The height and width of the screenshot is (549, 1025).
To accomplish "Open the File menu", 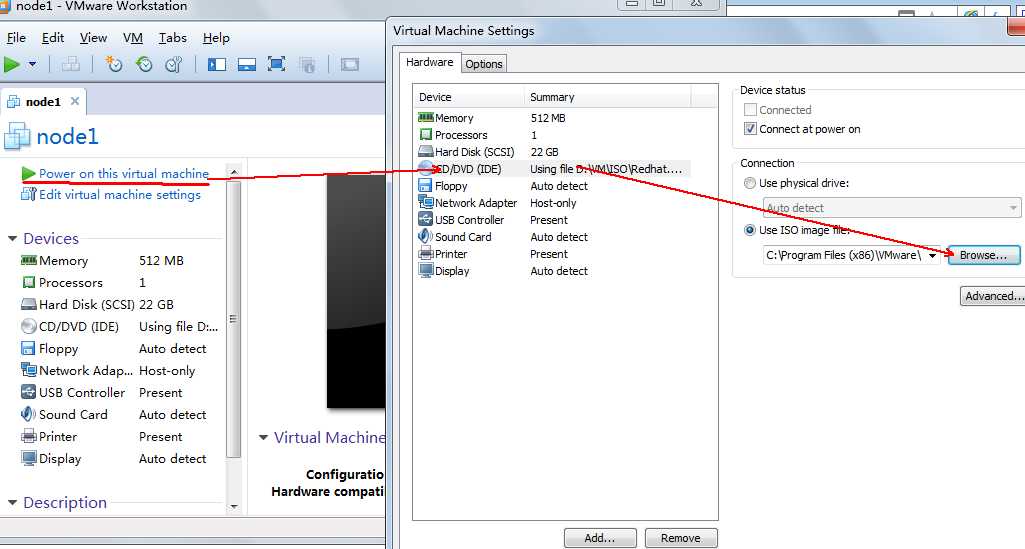I will [x=16, y=38].
